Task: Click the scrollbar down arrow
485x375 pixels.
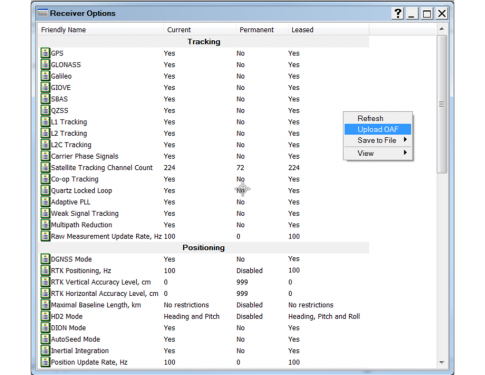Action: [442, 362]
